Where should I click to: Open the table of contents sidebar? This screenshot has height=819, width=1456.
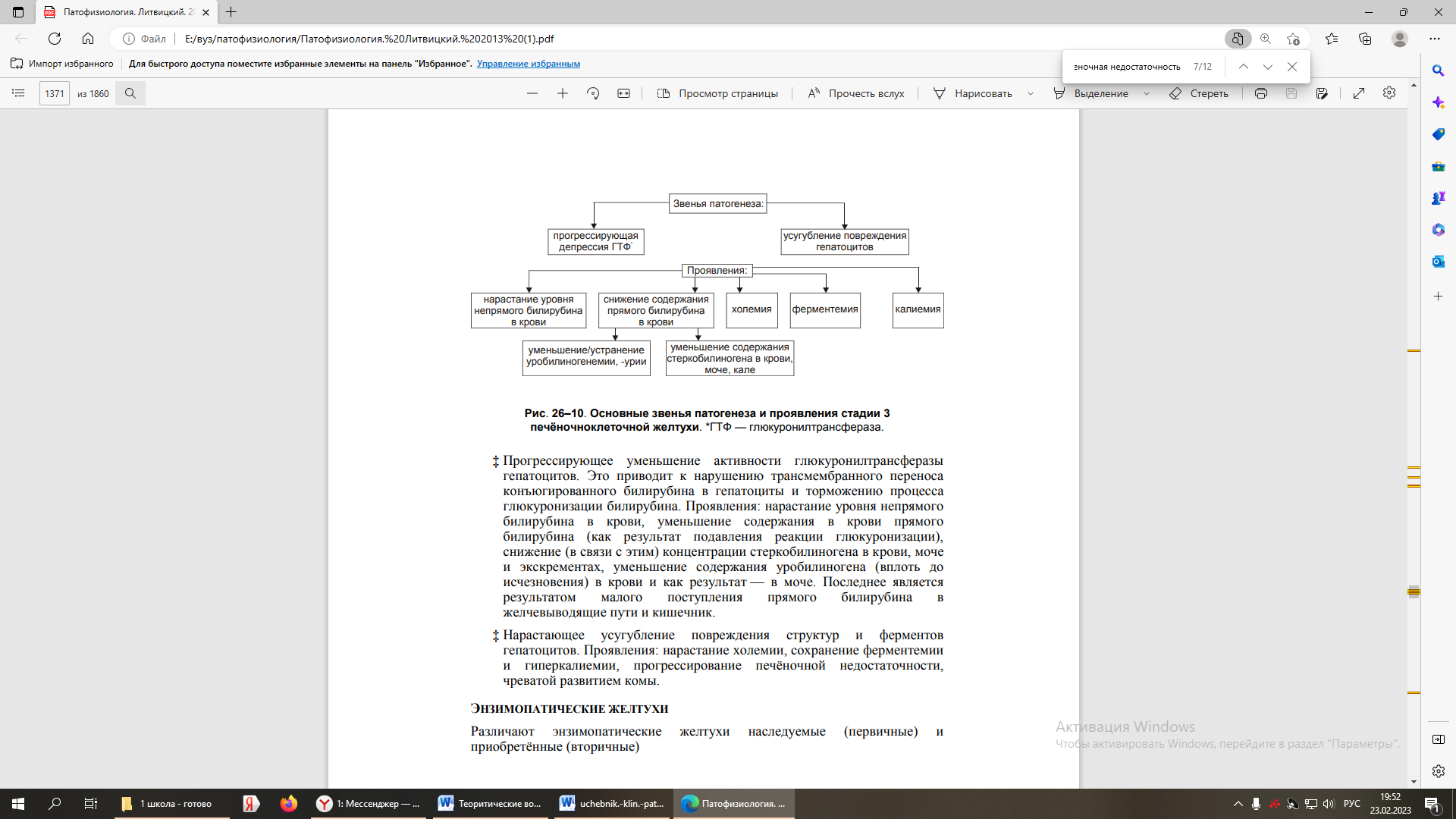coord(19,93)
